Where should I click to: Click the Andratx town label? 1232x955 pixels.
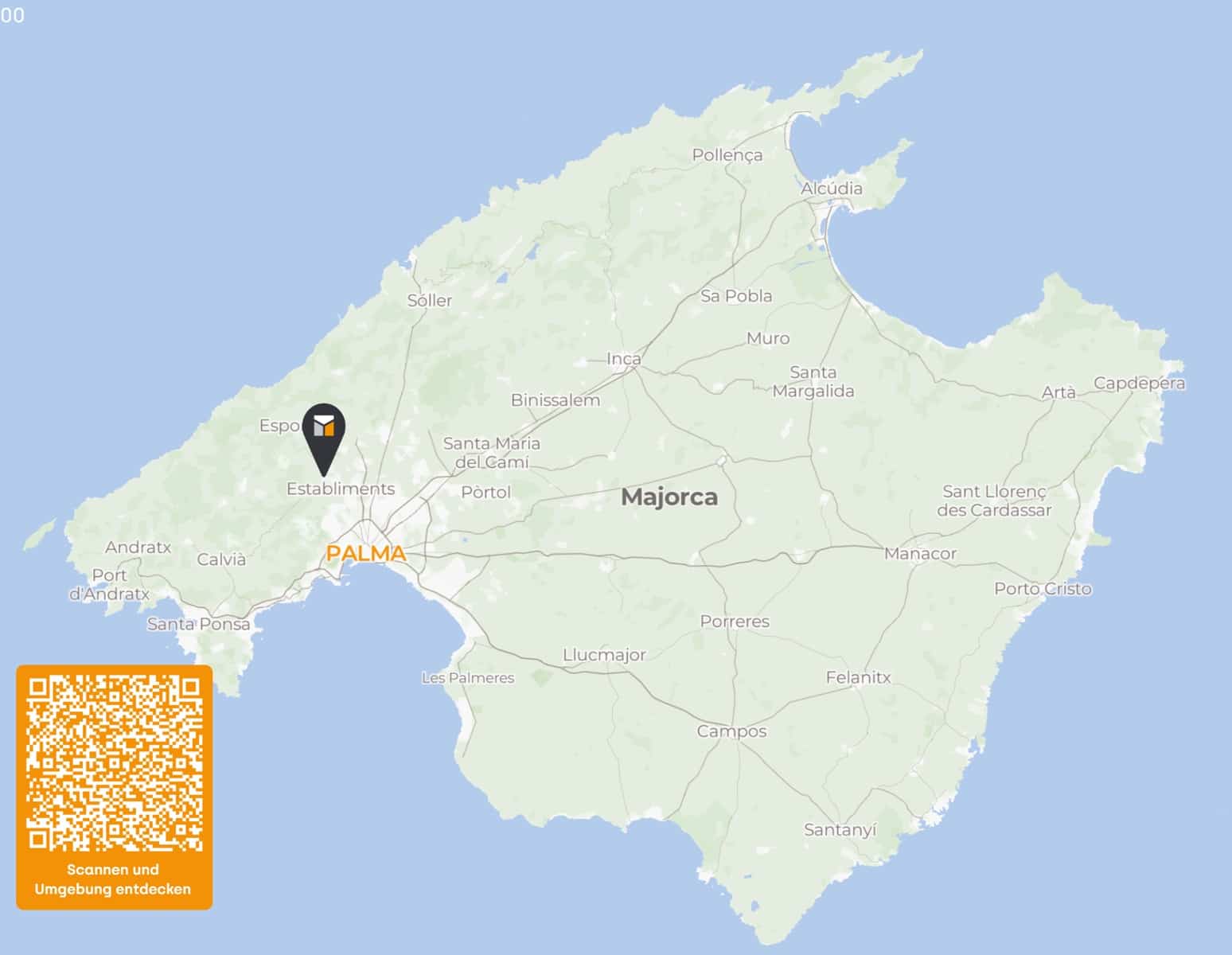[138, 548]
